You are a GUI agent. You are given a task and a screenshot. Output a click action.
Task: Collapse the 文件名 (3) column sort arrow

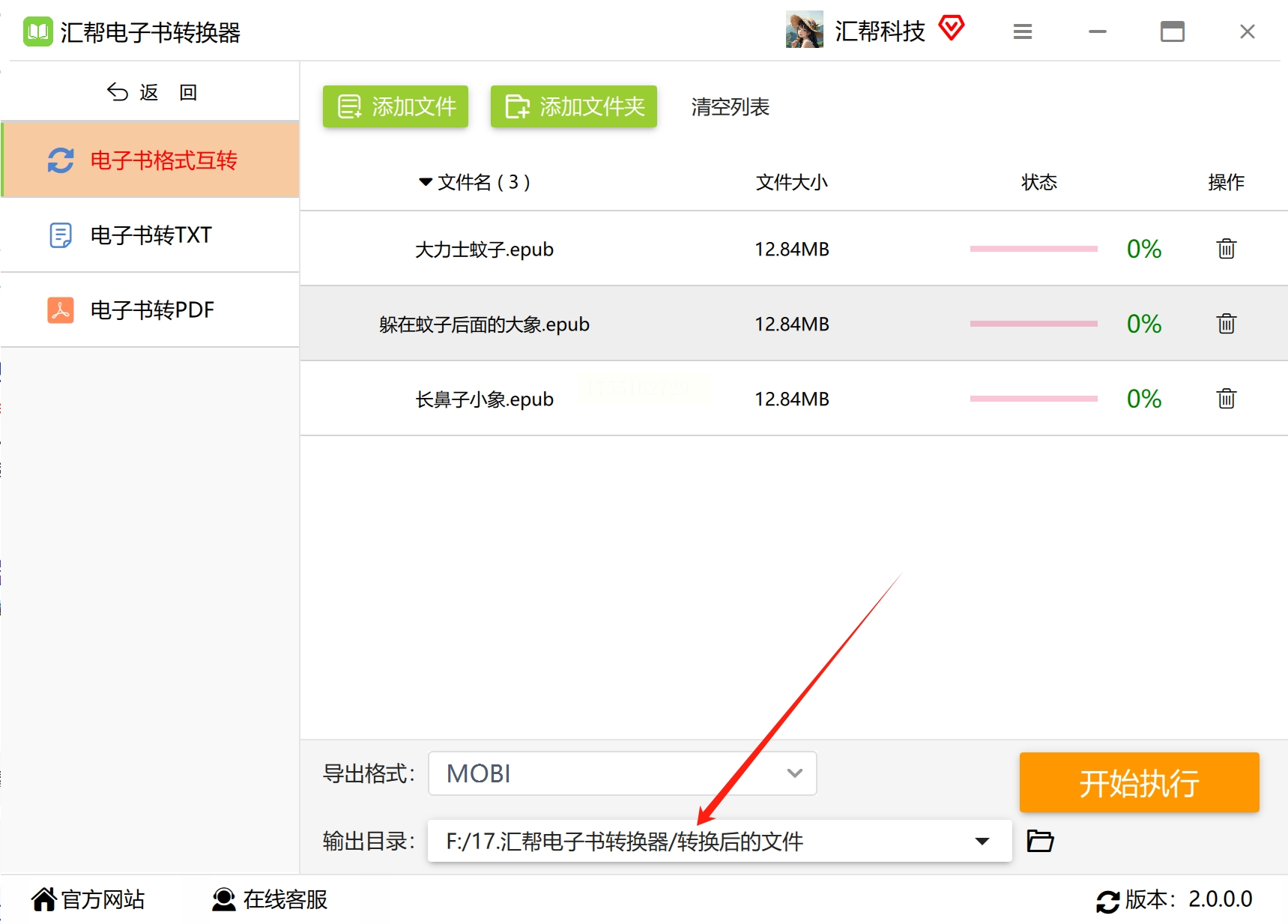[426, 182]
